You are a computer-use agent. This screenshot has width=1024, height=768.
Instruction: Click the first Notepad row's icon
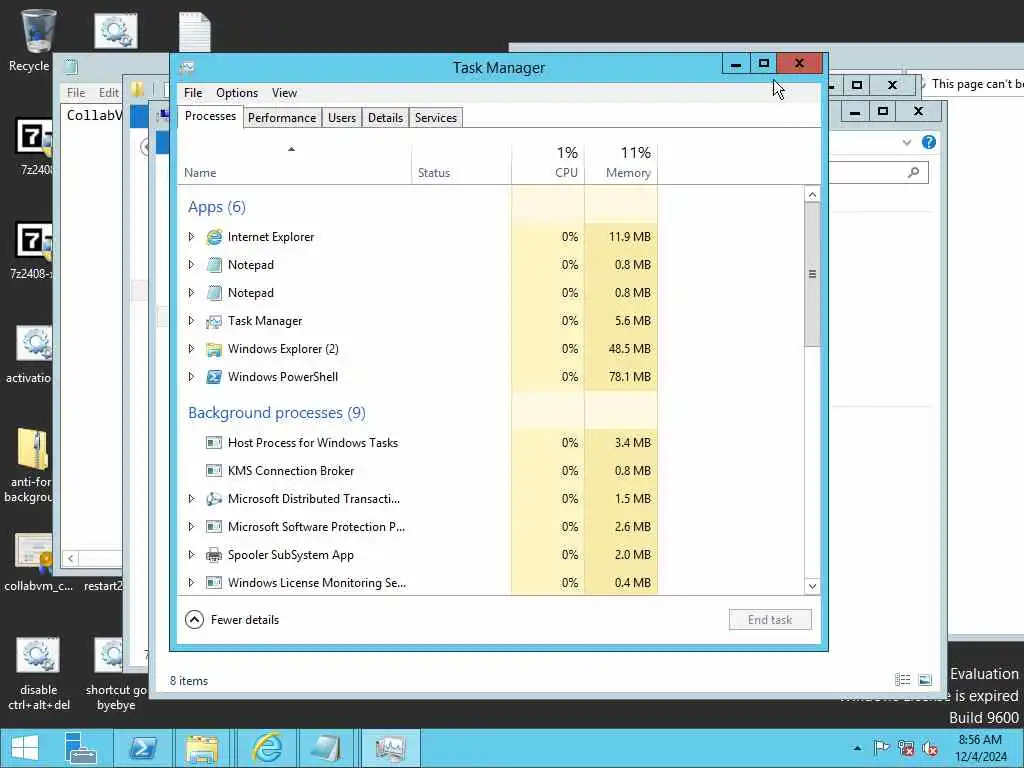[x=214, y=265]
